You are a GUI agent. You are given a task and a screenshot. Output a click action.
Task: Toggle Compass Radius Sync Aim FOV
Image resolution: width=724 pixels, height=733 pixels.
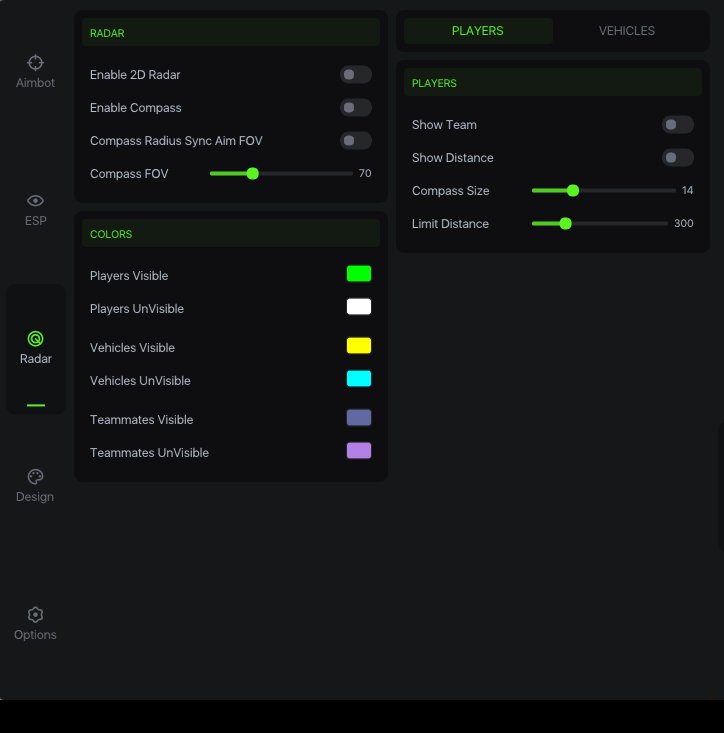coord(355,141)
